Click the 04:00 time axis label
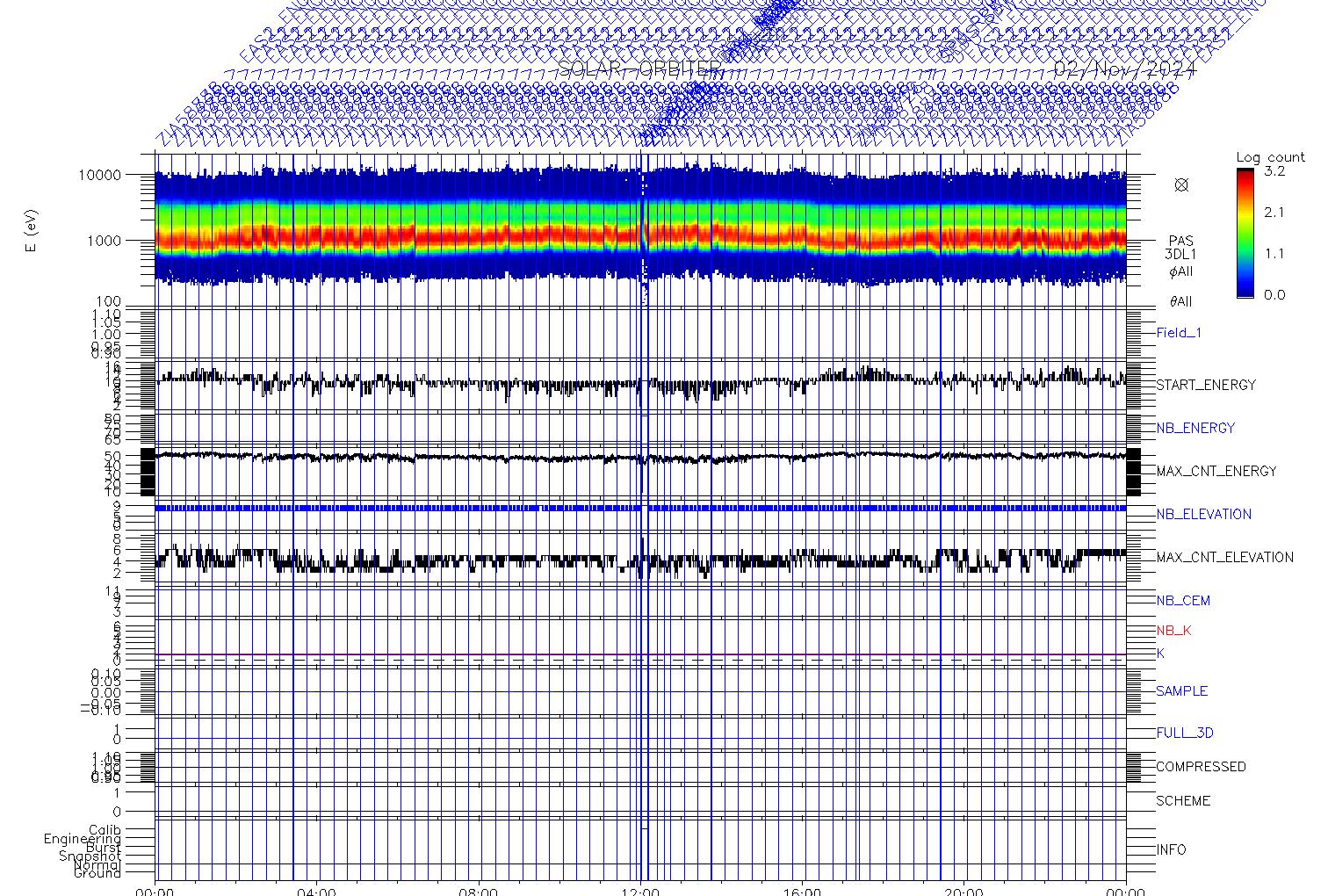Screen dimensions: 1328x896 (317, 891)
